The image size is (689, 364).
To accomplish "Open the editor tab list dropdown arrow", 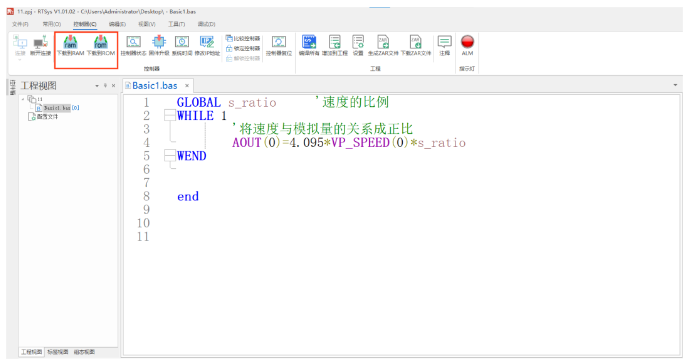I will [x=675, y=85].
